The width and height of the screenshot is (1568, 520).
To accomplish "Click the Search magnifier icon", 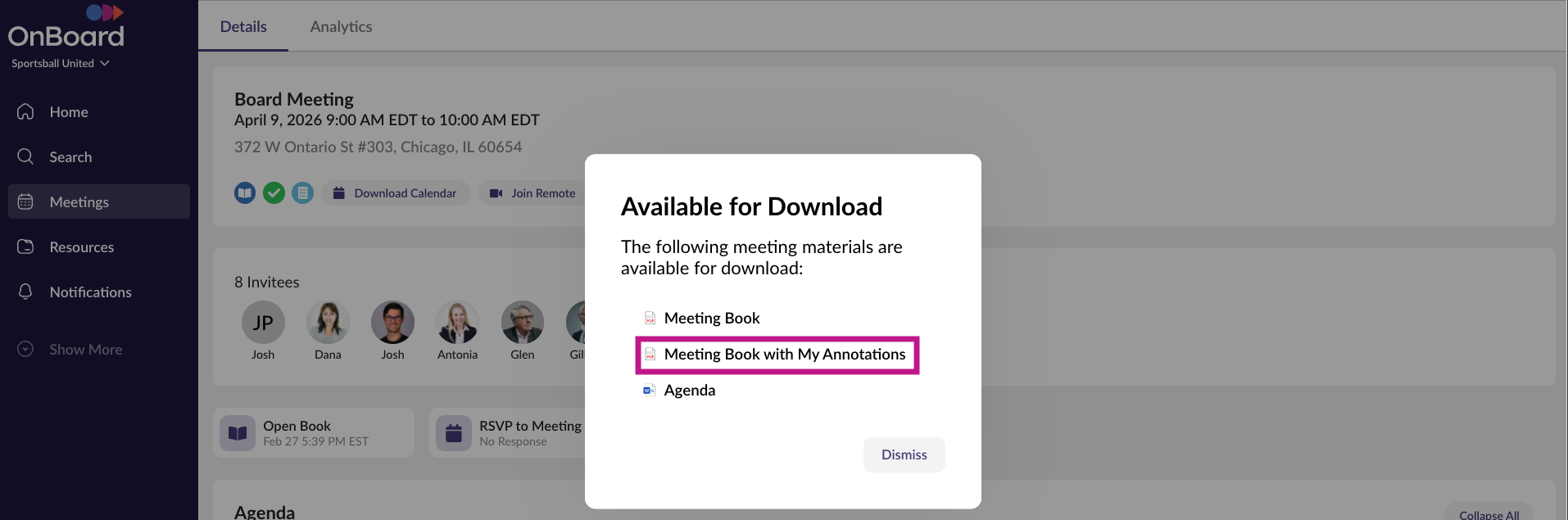I will click(x=25, y=157).
